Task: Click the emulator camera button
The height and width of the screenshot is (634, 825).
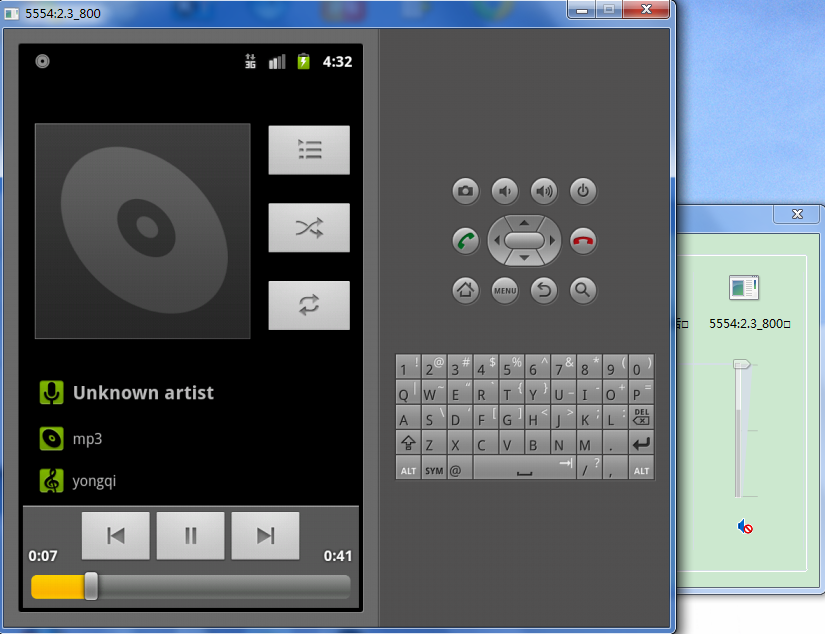Action: pyautogui.click(x=466, y=190)
